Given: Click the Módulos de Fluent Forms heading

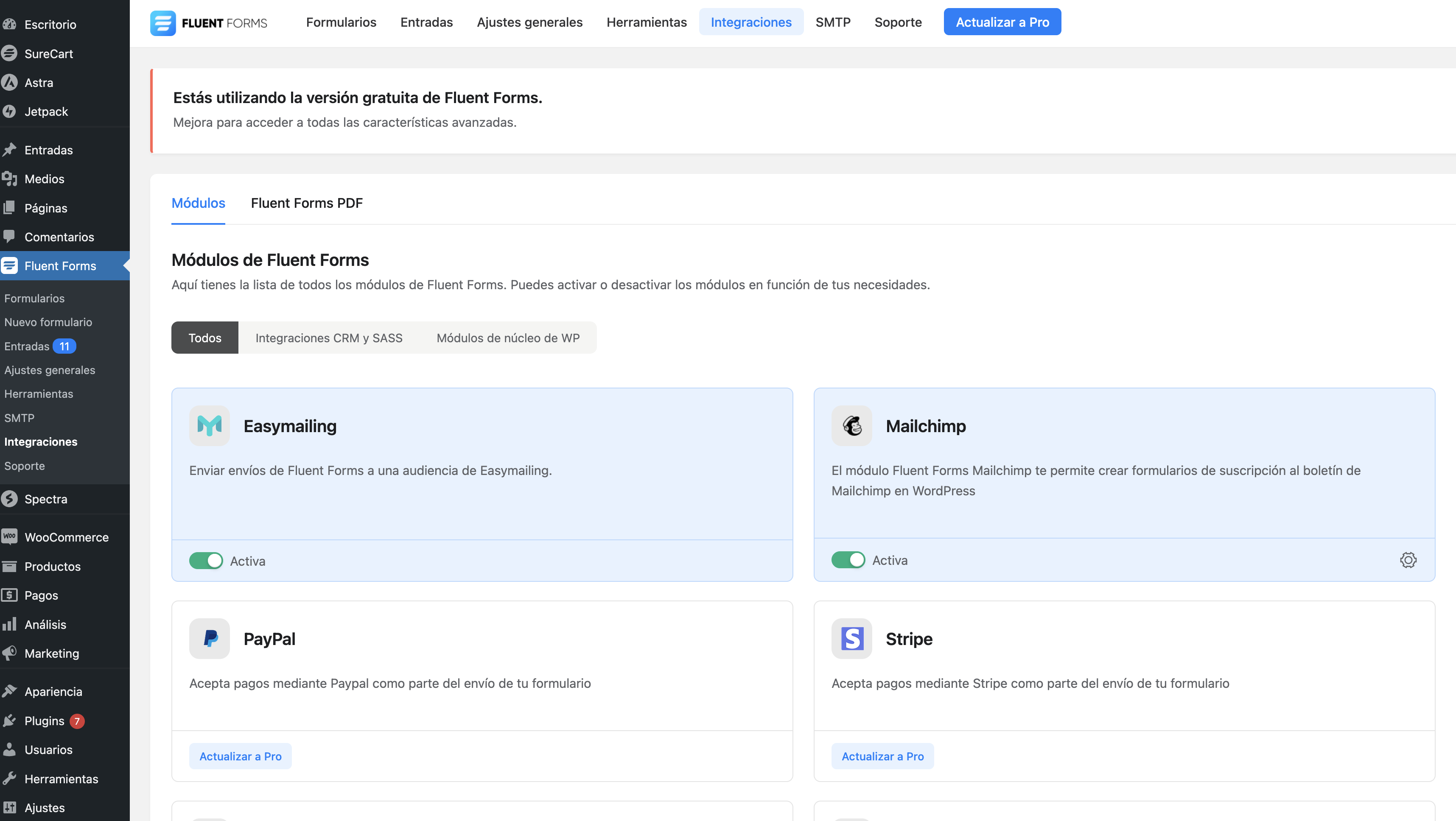Looking at the screenshot, I should click(x=270, y=260).
